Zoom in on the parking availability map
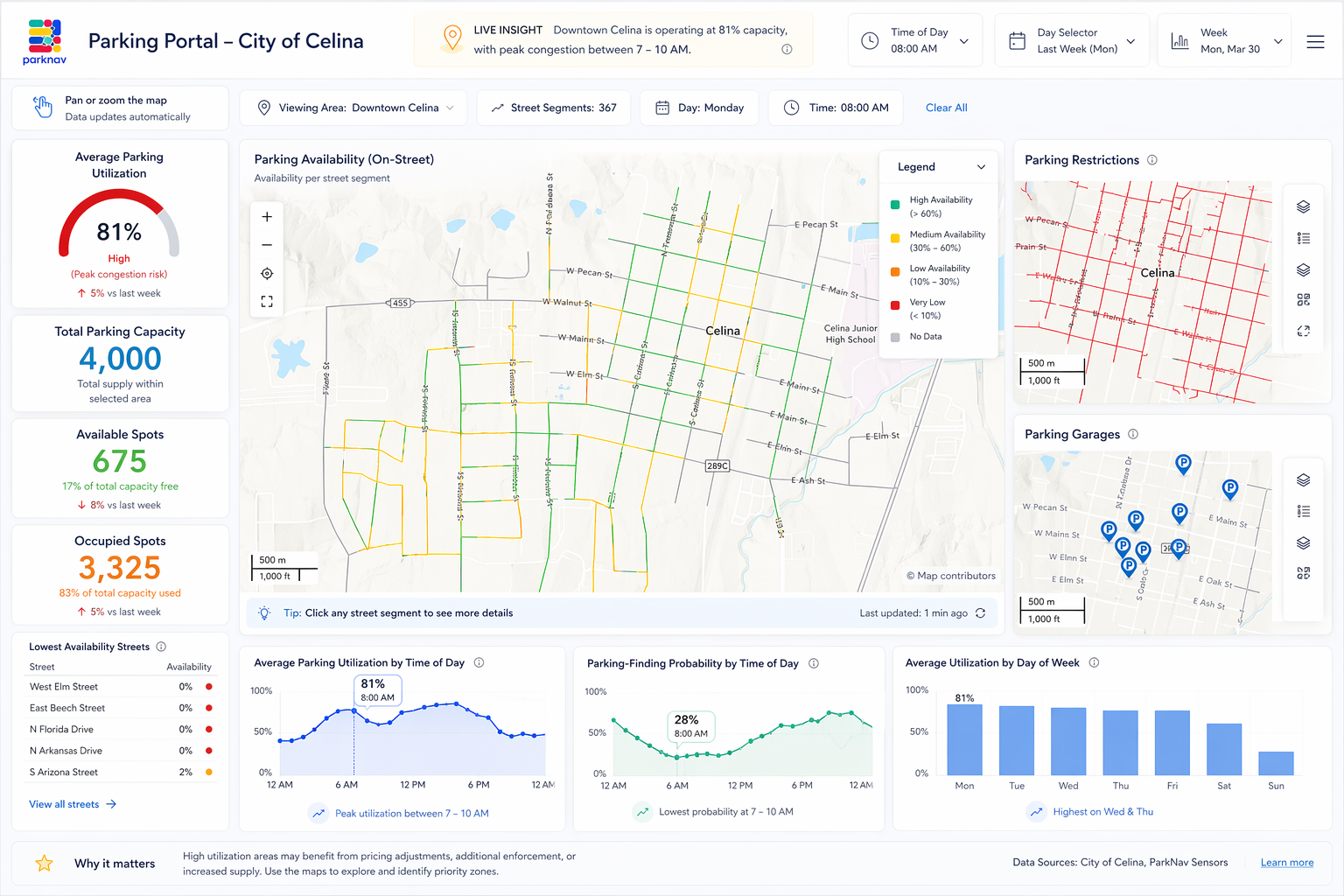1344x896 pixels. [x=267, y=217]
